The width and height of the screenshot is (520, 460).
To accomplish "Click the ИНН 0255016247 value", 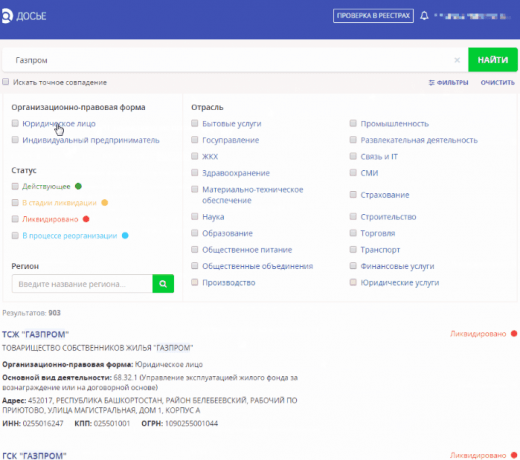I will [43, 423].
